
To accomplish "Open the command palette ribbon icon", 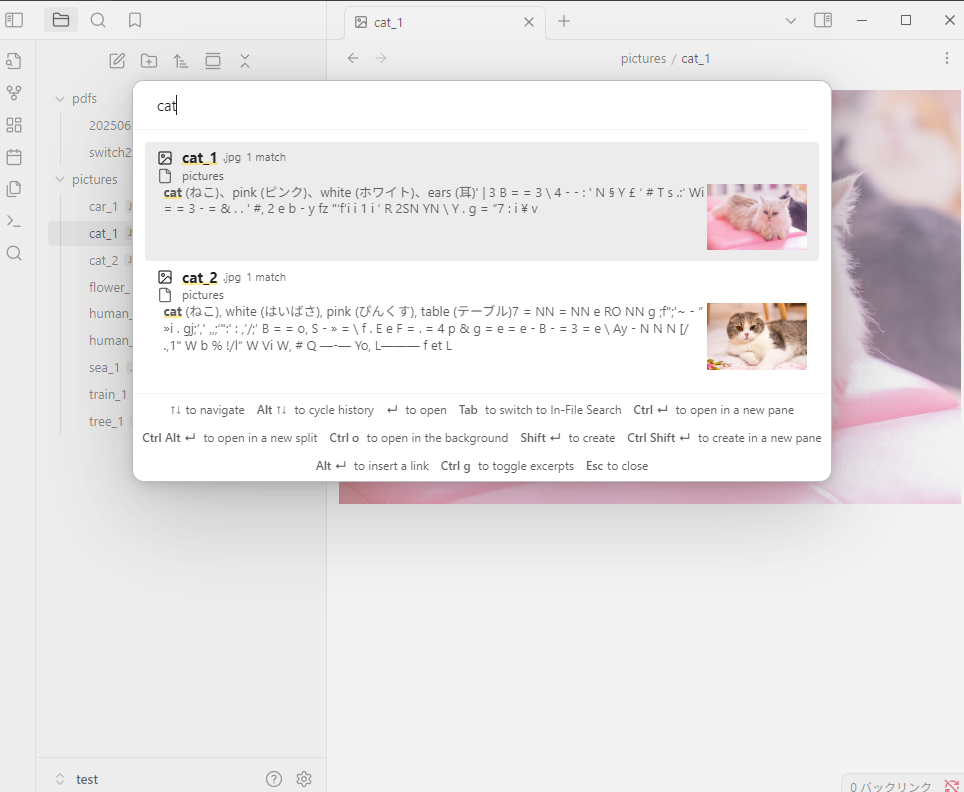I will (14, 221).
